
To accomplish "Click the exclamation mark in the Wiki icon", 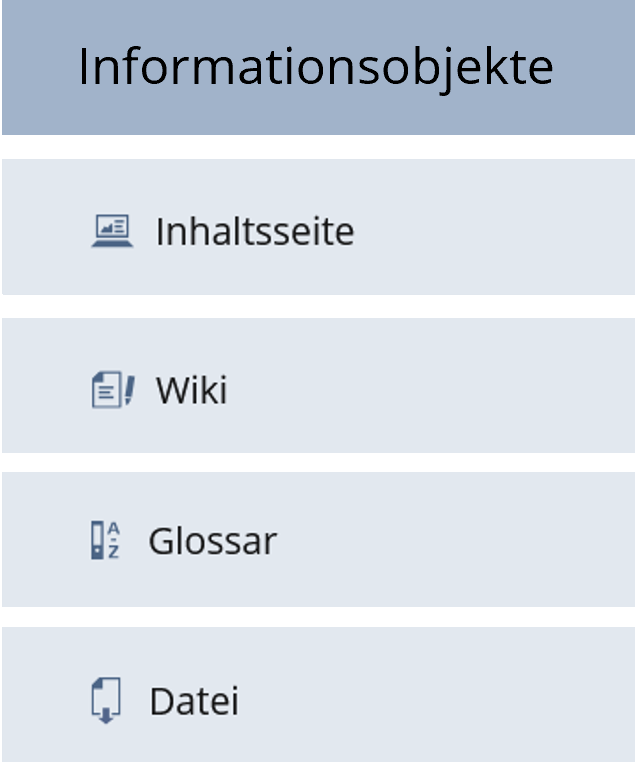I will 127,389.
